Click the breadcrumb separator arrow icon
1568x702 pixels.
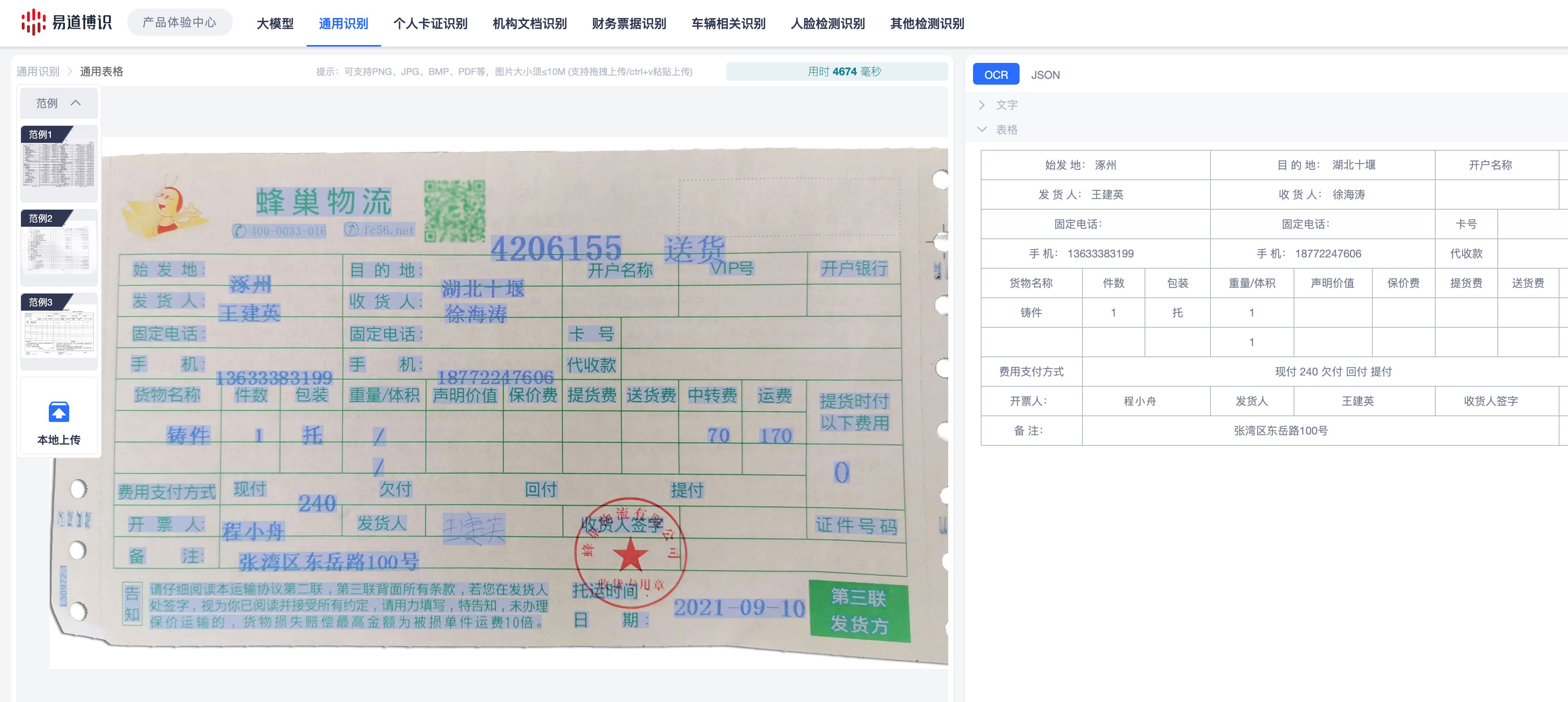[x=70, y=71]
